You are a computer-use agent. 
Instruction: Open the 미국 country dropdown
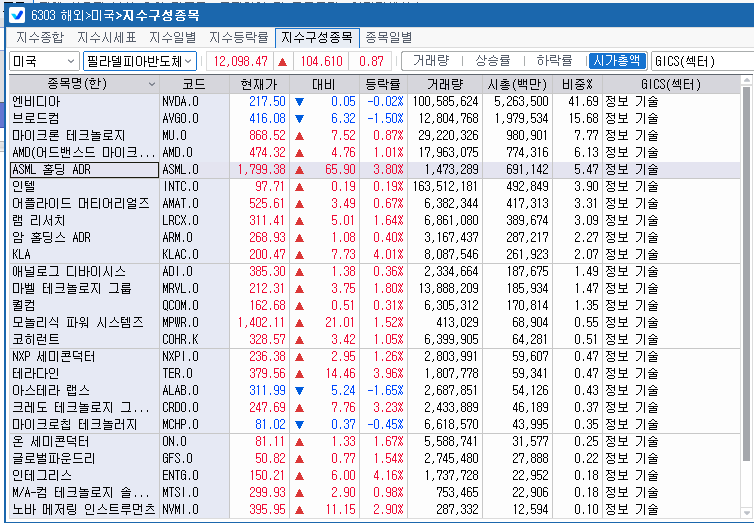pos(44,61)
